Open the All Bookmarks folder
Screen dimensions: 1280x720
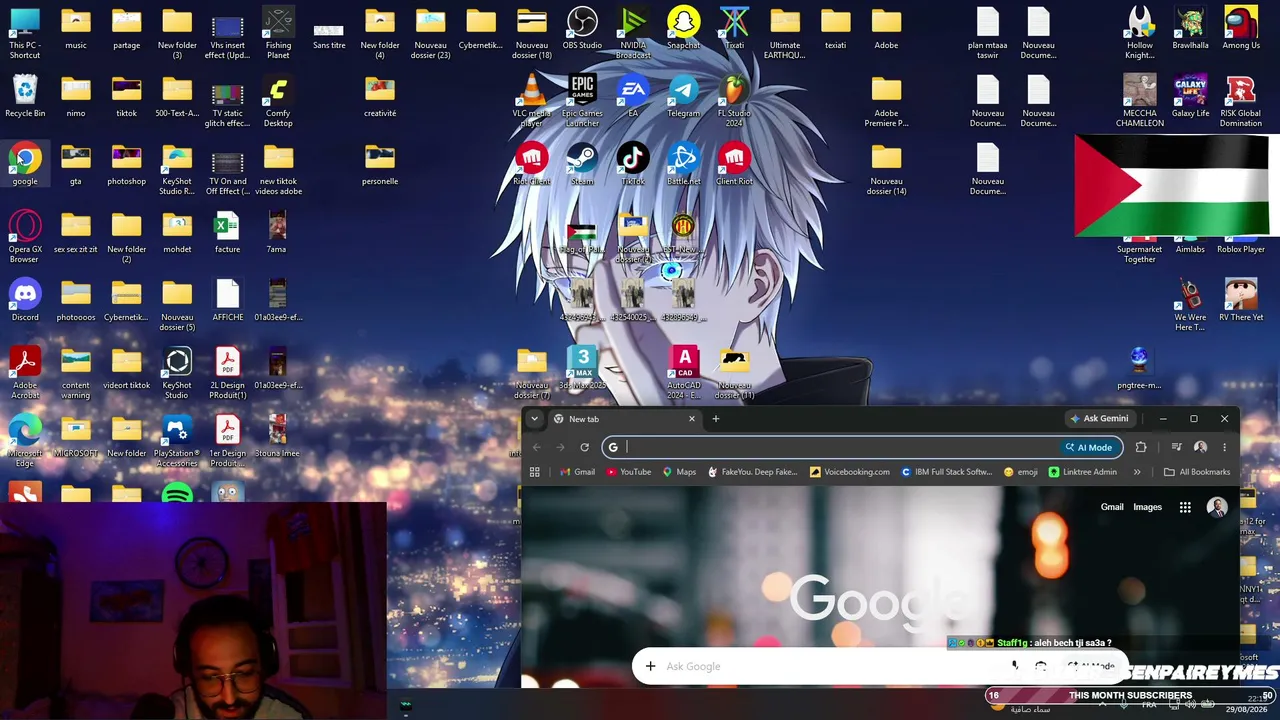click(1197, 472)
